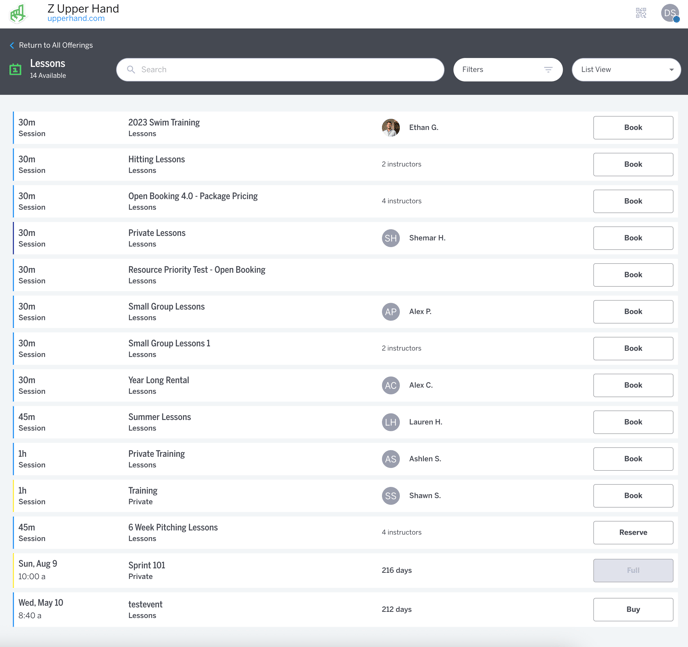This screenshot has height=647, width=688.
Task: Click the Upper Hand logo icon
Action: (x=18, y=13)
